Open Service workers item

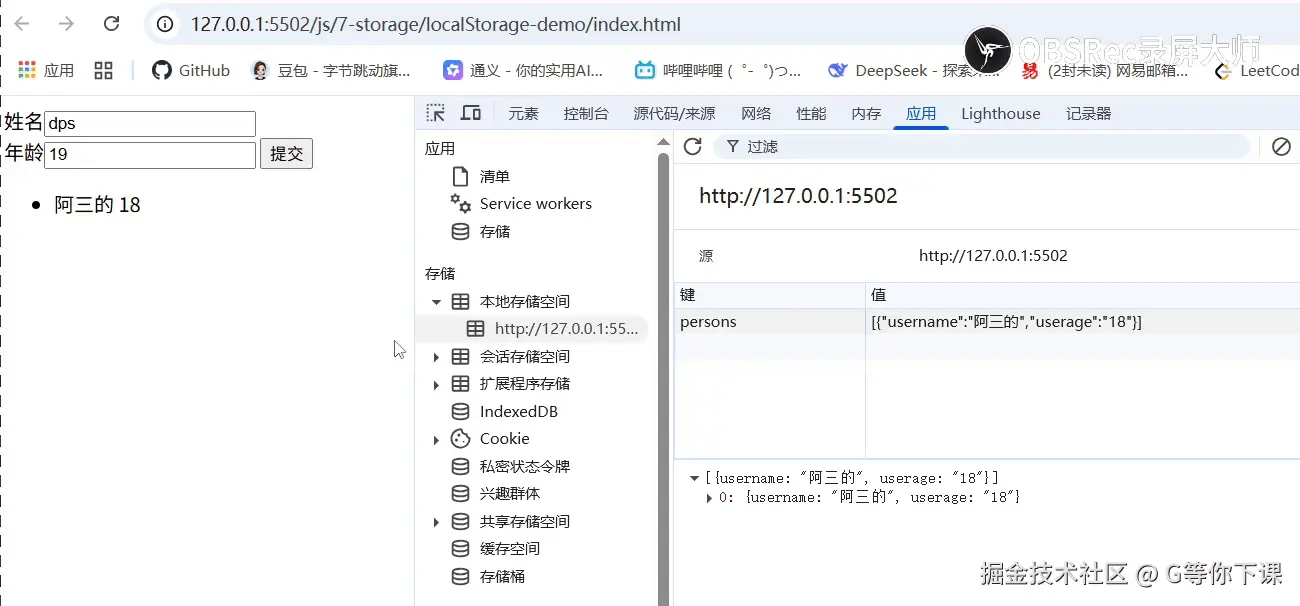click(535, 203)
